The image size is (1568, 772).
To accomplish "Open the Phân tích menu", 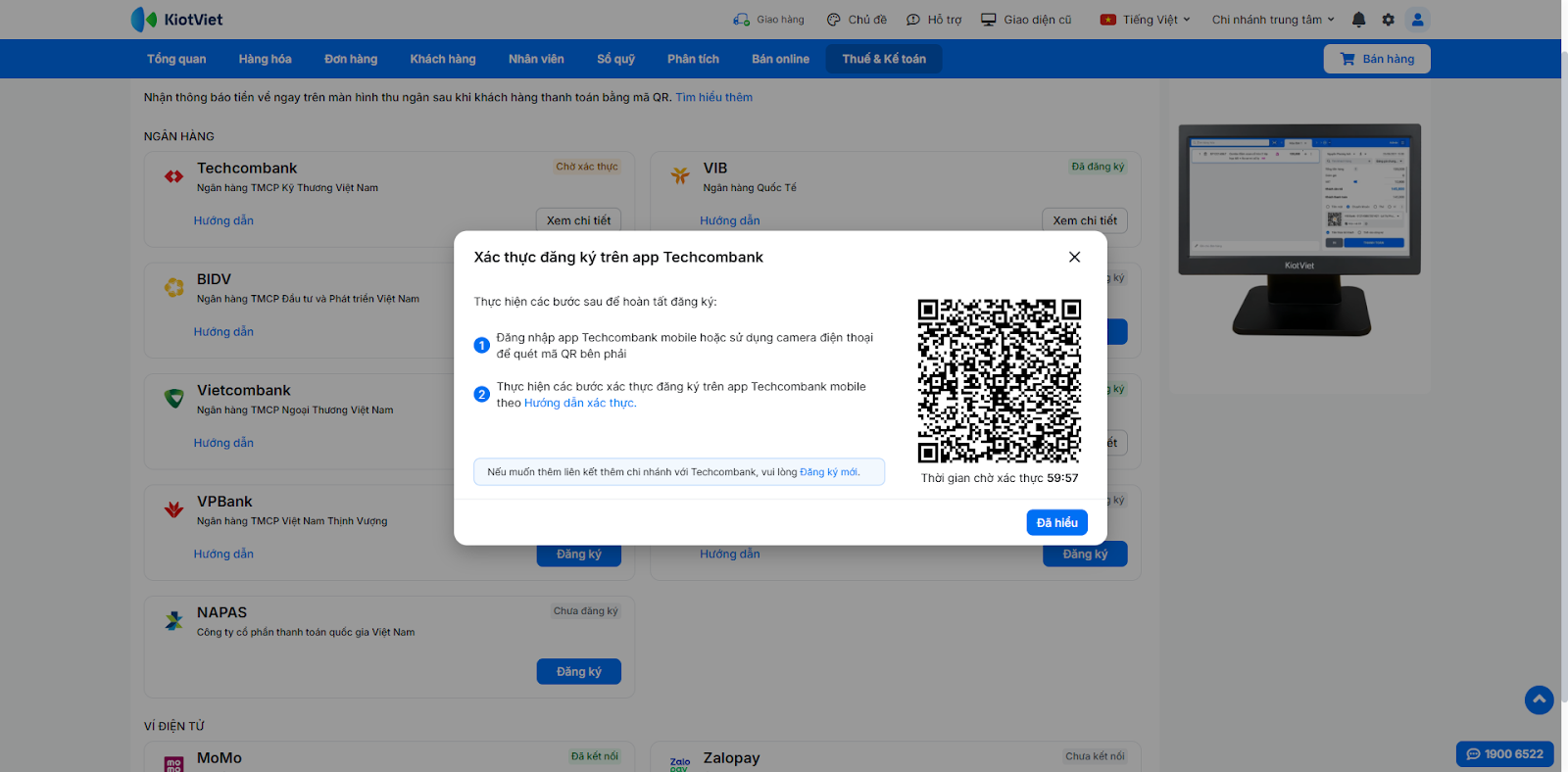I will pos(693,59).
